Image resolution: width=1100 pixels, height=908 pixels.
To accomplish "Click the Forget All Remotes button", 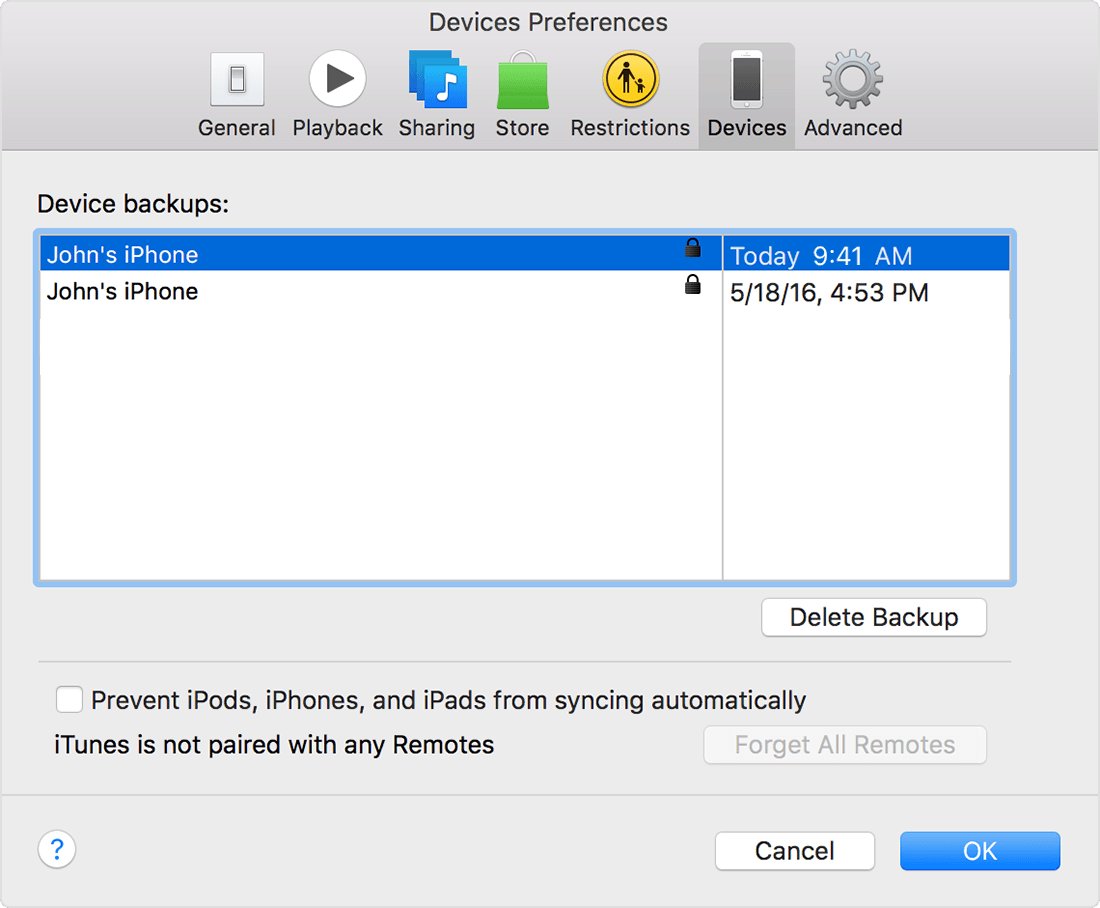I will coord(844,745).
